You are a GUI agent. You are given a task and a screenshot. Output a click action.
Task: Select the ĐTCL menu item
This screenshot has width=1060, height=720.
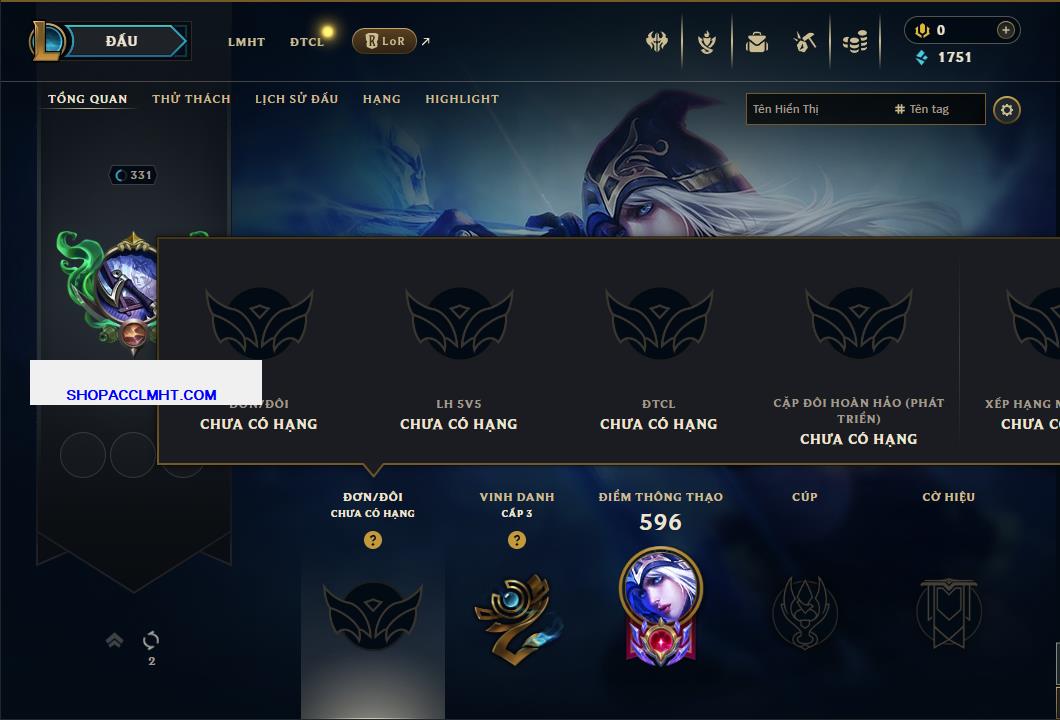click(x=307, y=42)
